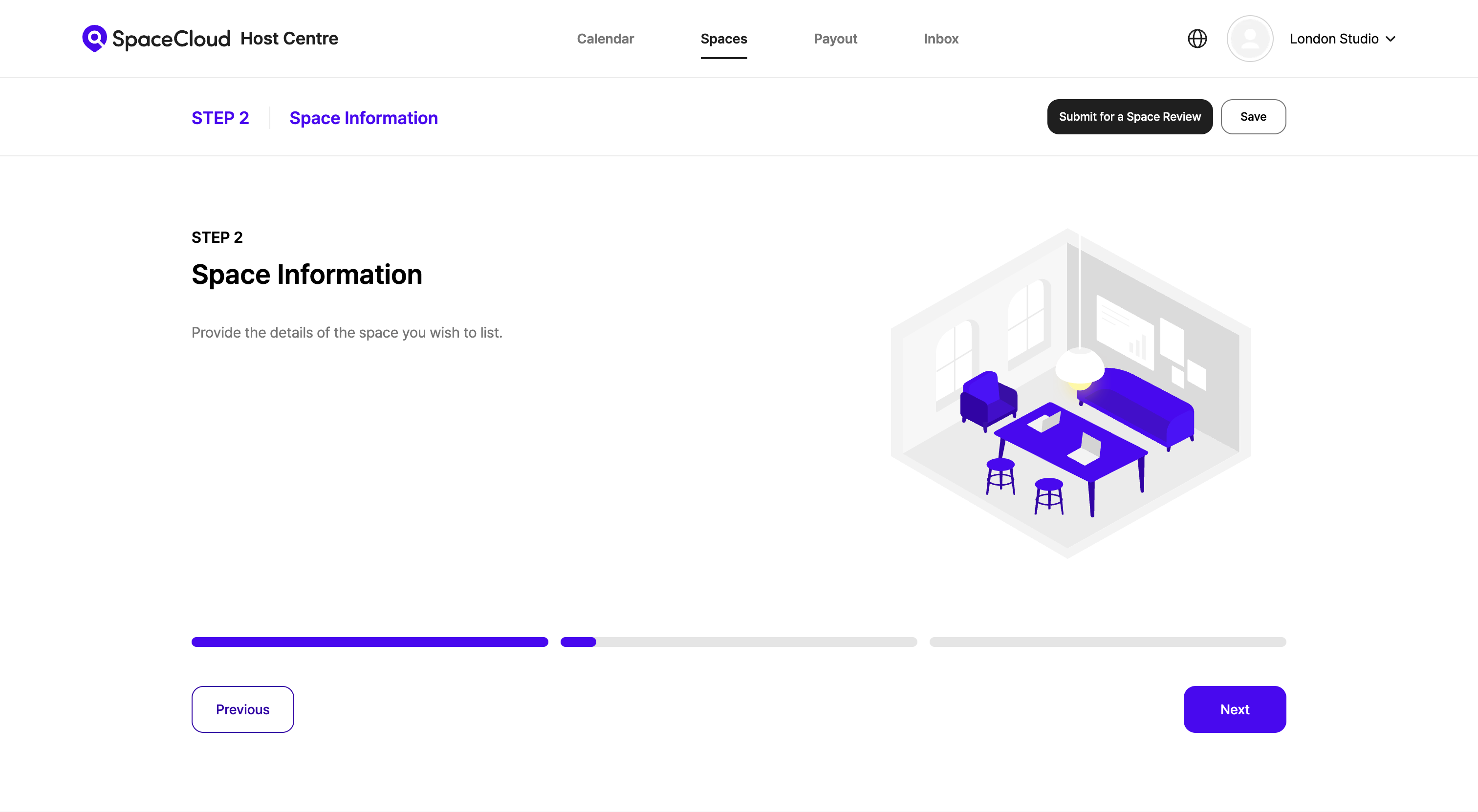This screenshot has height=812, width=1478.
Task: Switch to the Spaces tab
Action: (x=723, y=39)
